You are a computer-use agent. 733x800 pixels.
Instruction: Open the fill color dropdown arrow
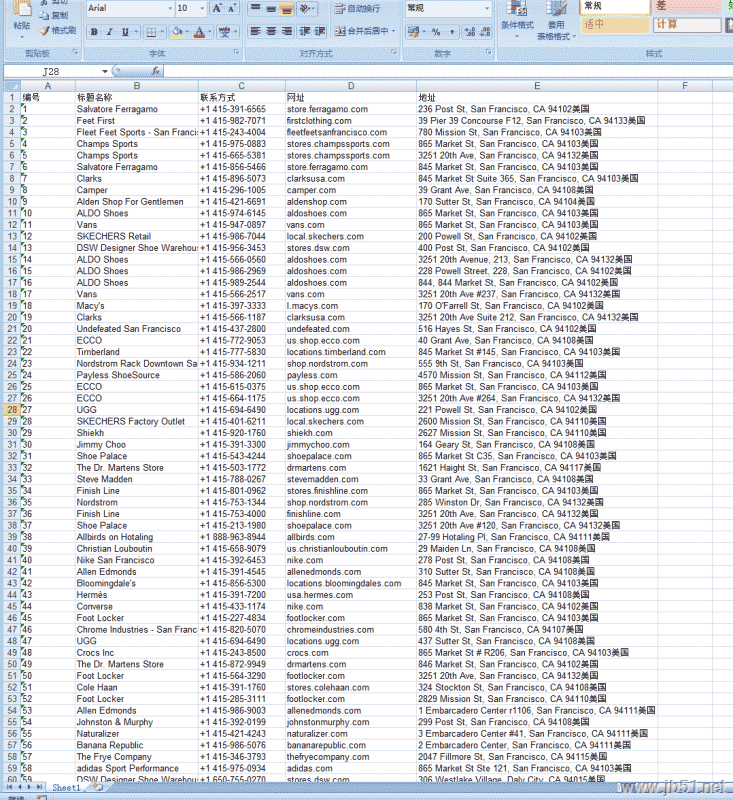point(187,32)
